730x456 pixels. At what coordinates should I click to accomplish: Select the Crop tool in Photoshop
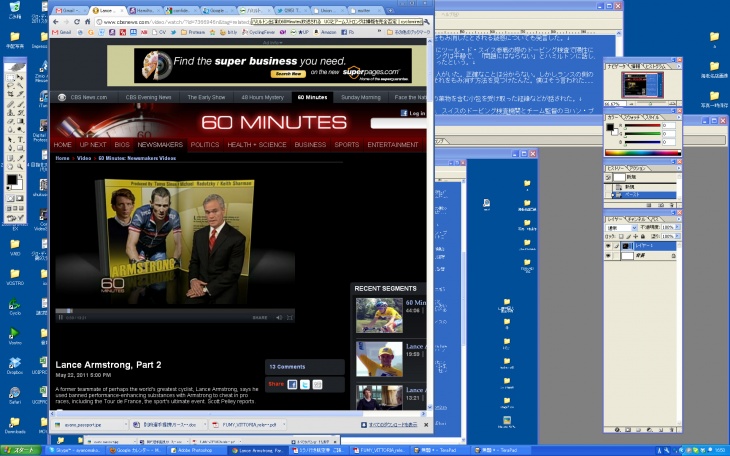[10, 94]
